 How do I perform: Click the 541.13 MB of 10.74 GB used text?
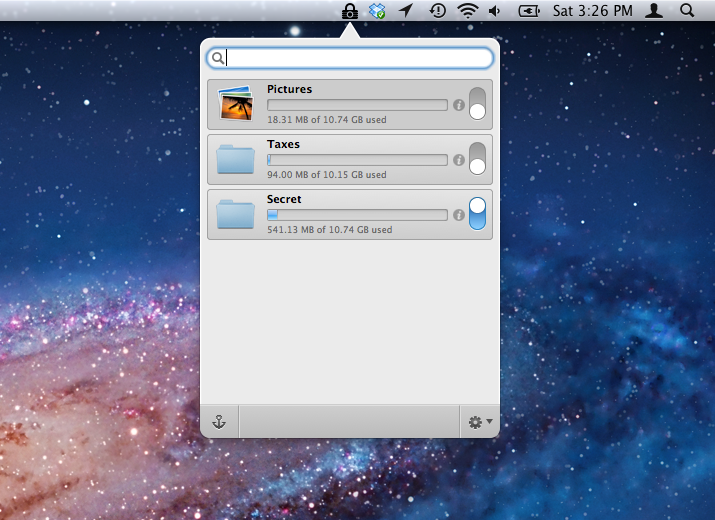pos(330,229)
